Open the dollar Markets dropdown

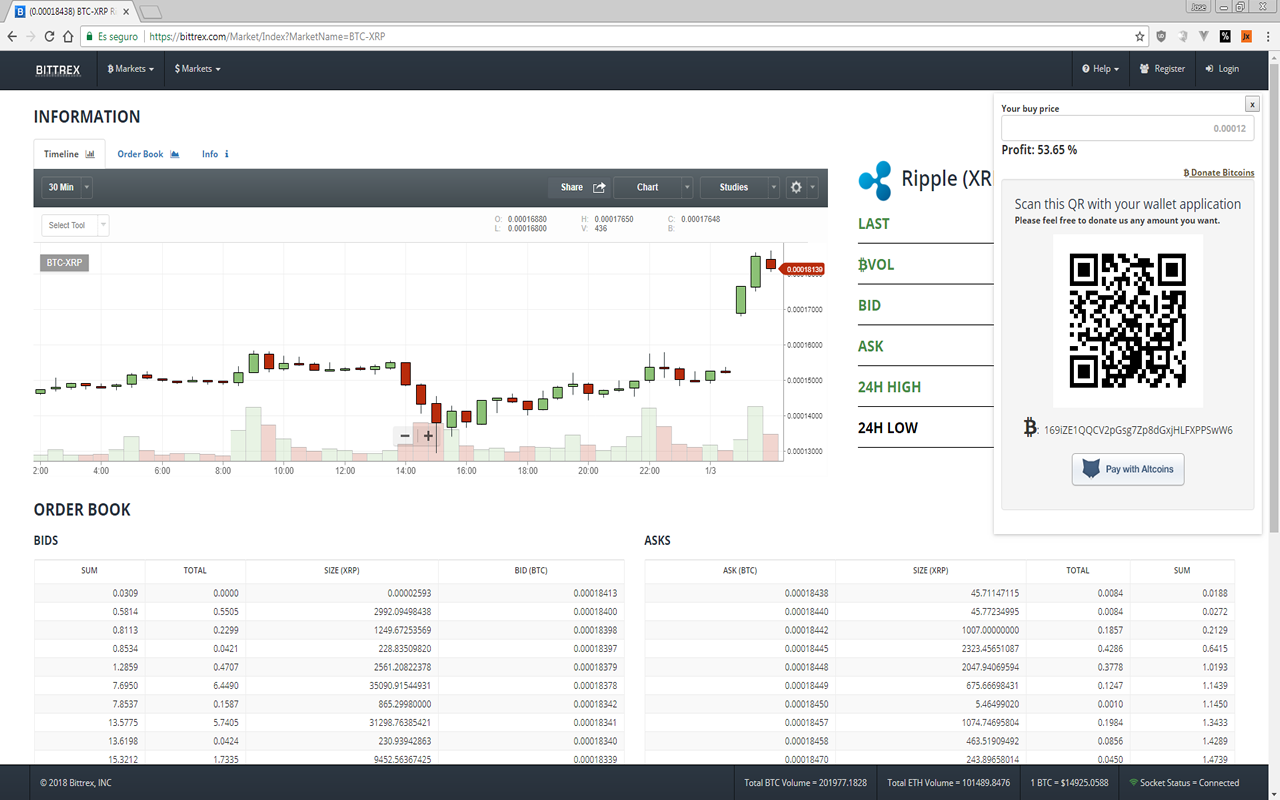197,69
